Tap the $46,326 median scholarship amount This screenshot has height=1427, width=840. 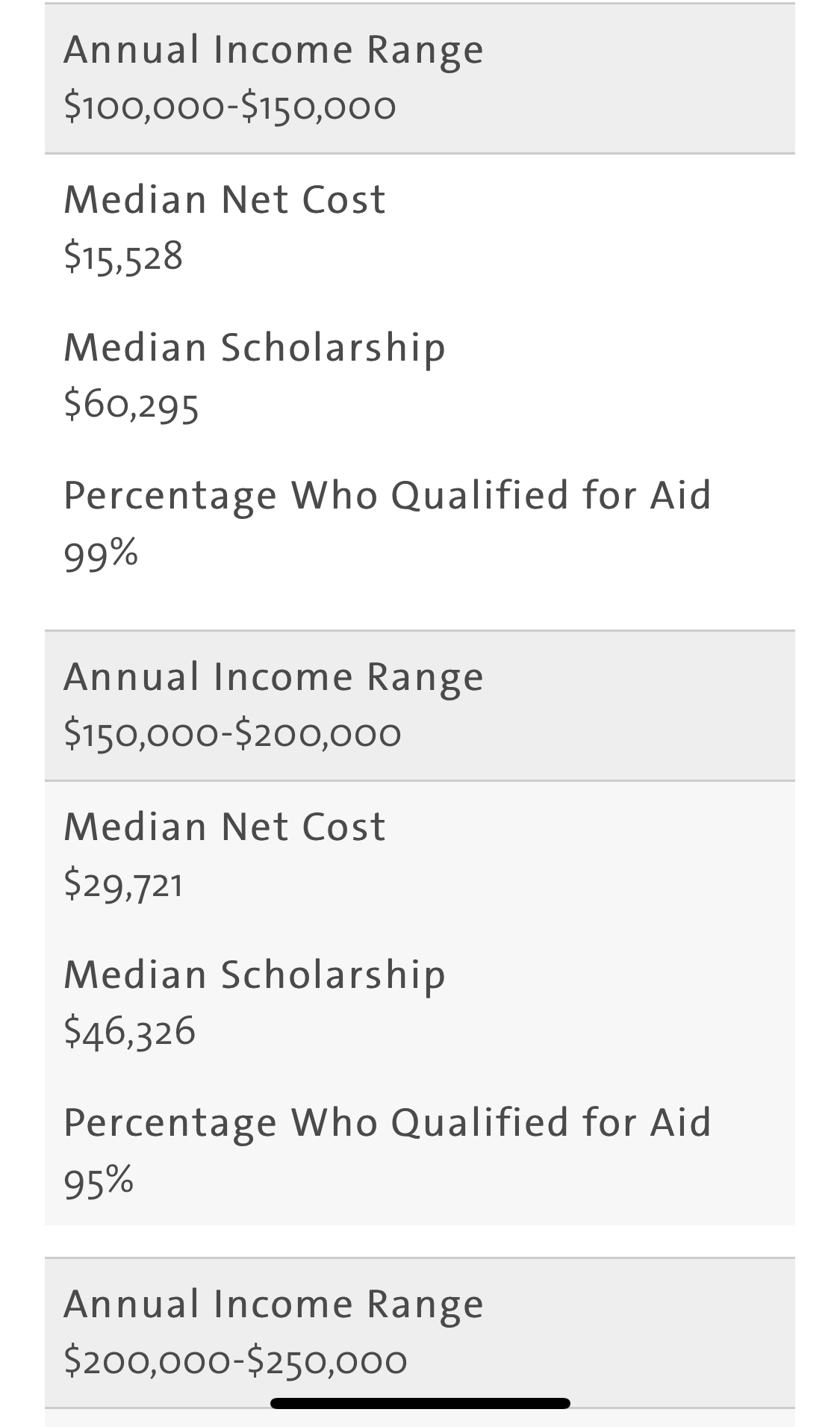130,1031
